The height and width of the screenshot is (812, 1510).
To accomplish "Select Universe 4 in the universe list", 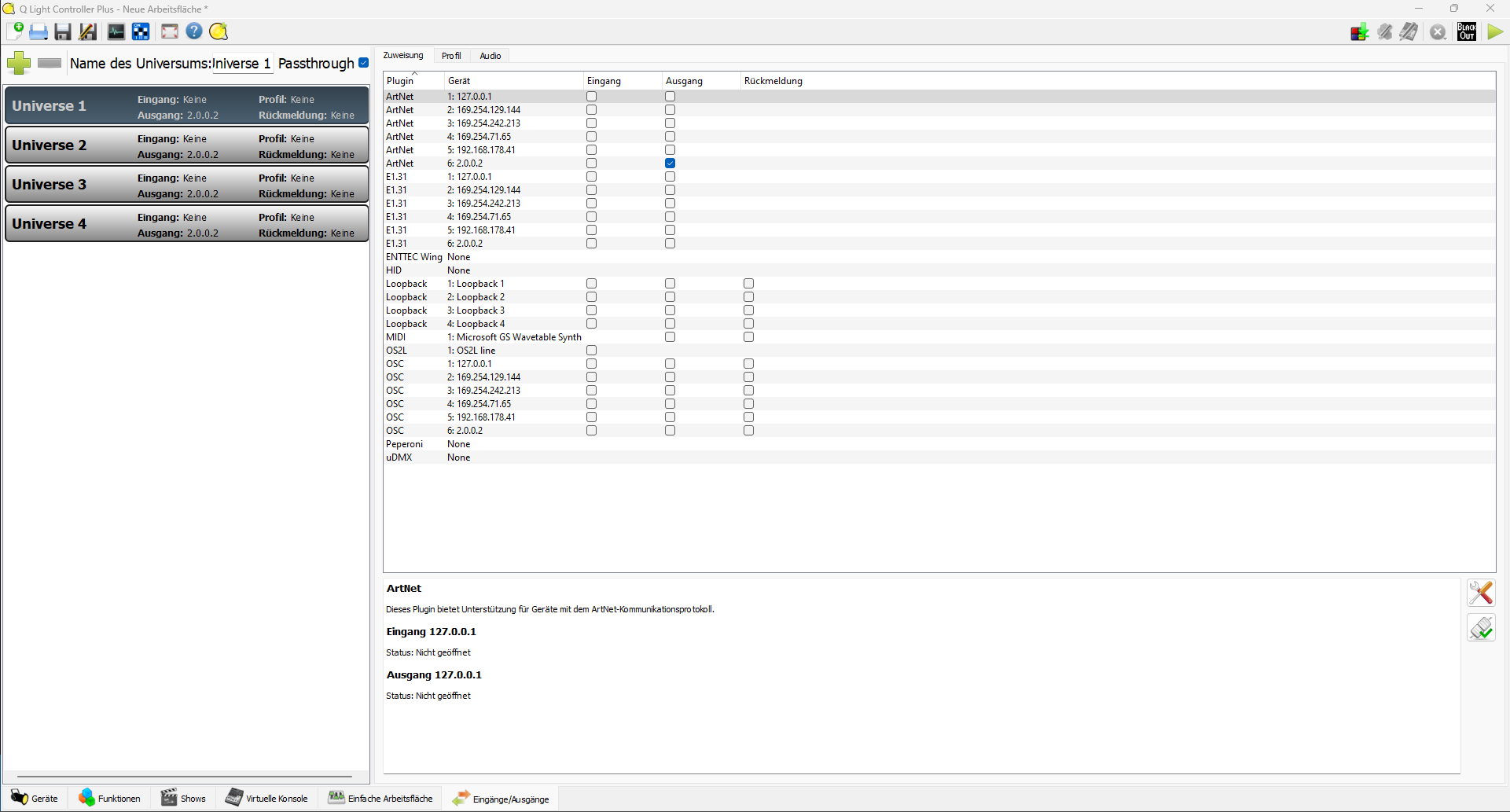I will [187, 224].
